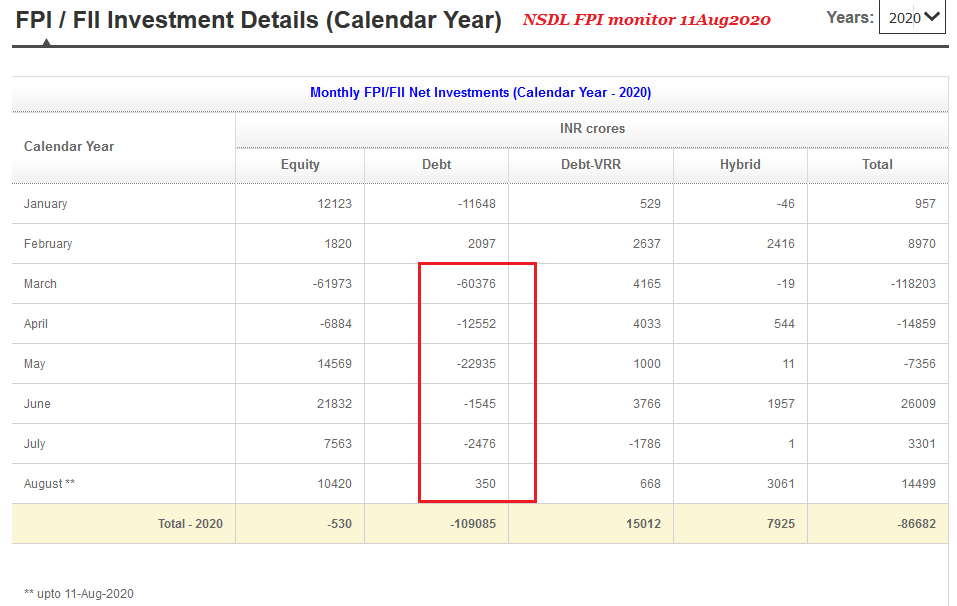Click February Debt-VRR value 2637

[x=646, y=244]
